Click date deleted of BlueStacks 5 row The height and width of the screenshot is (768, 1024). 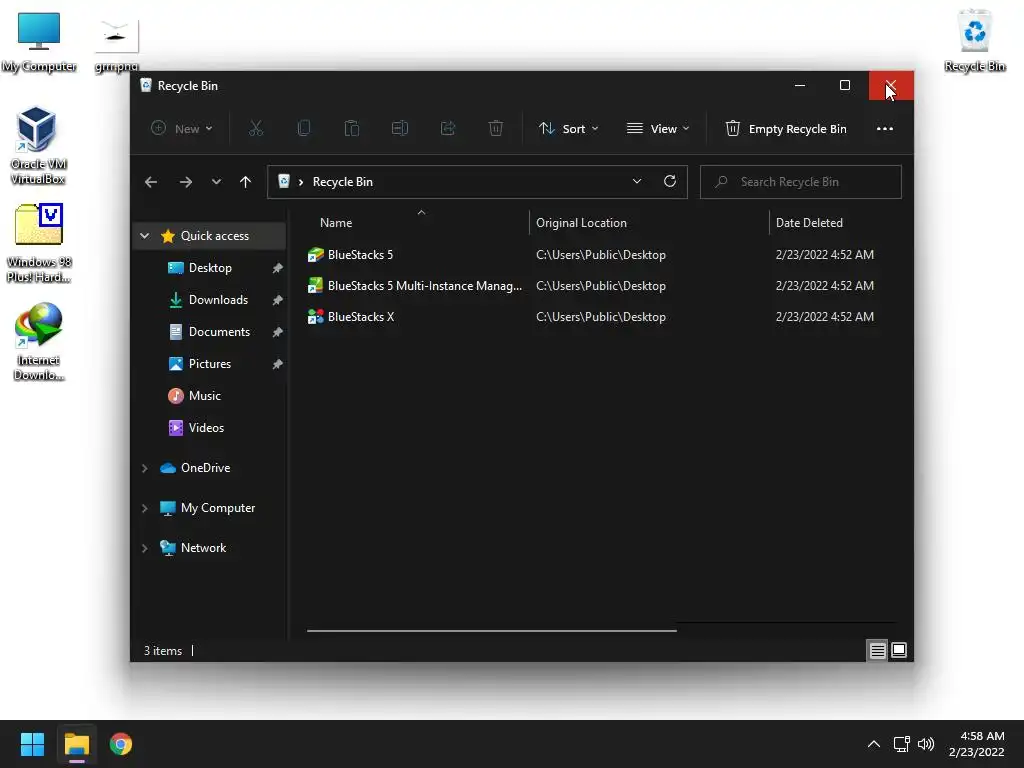click(x=825, y=255)
